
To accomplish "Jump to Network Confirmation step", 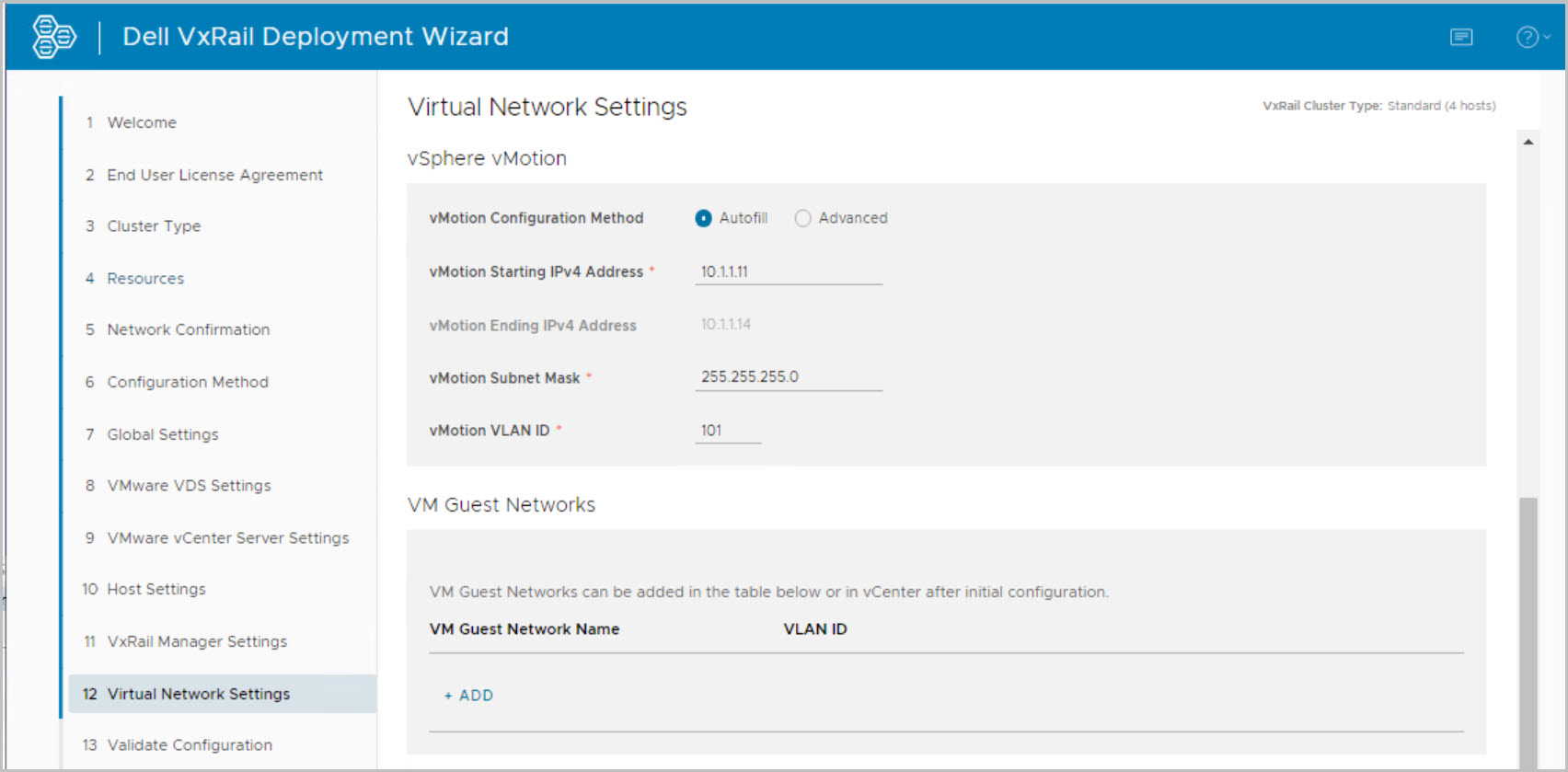I will (x=188, y=329).
